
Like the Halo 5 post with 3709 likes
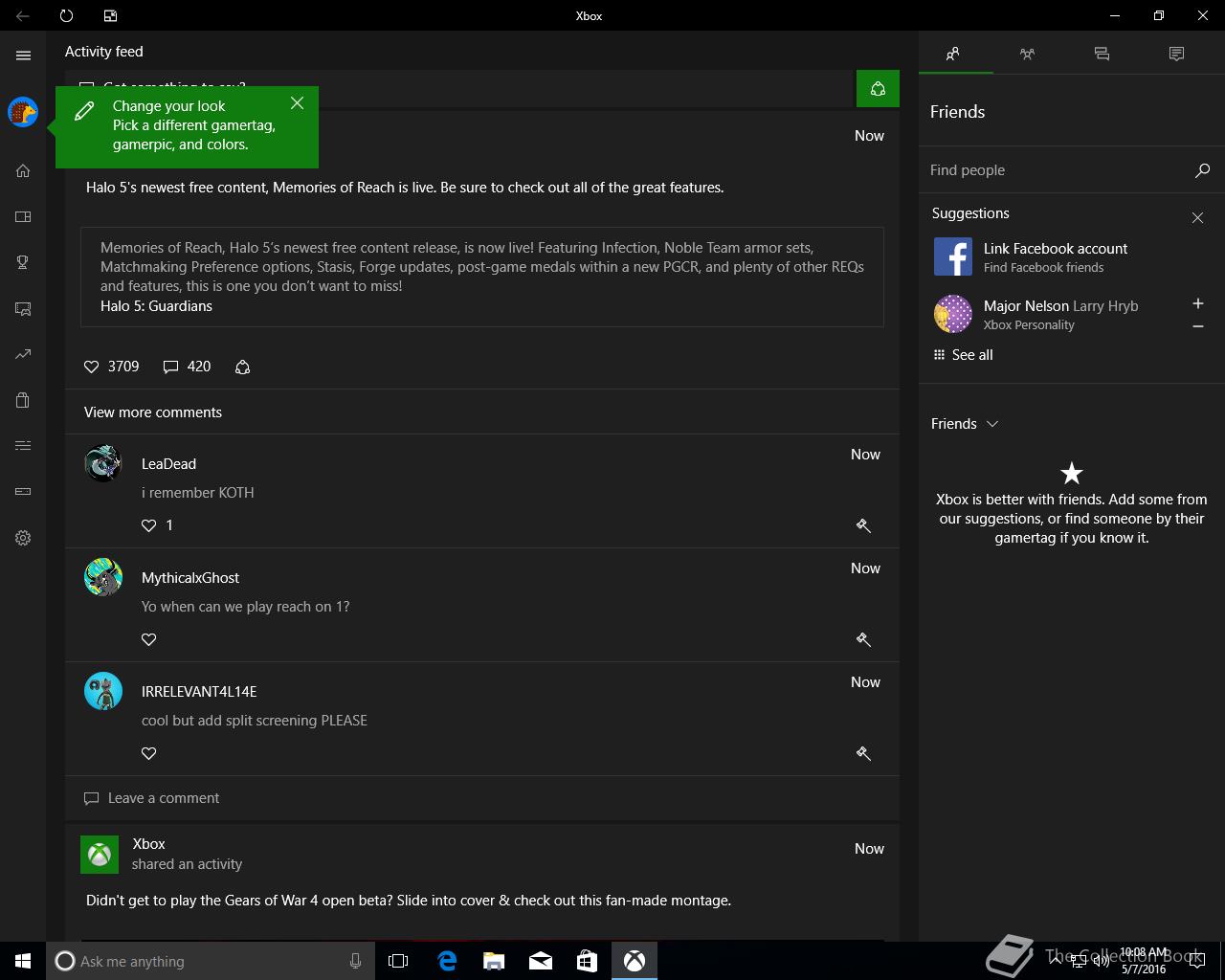point(92,367)
